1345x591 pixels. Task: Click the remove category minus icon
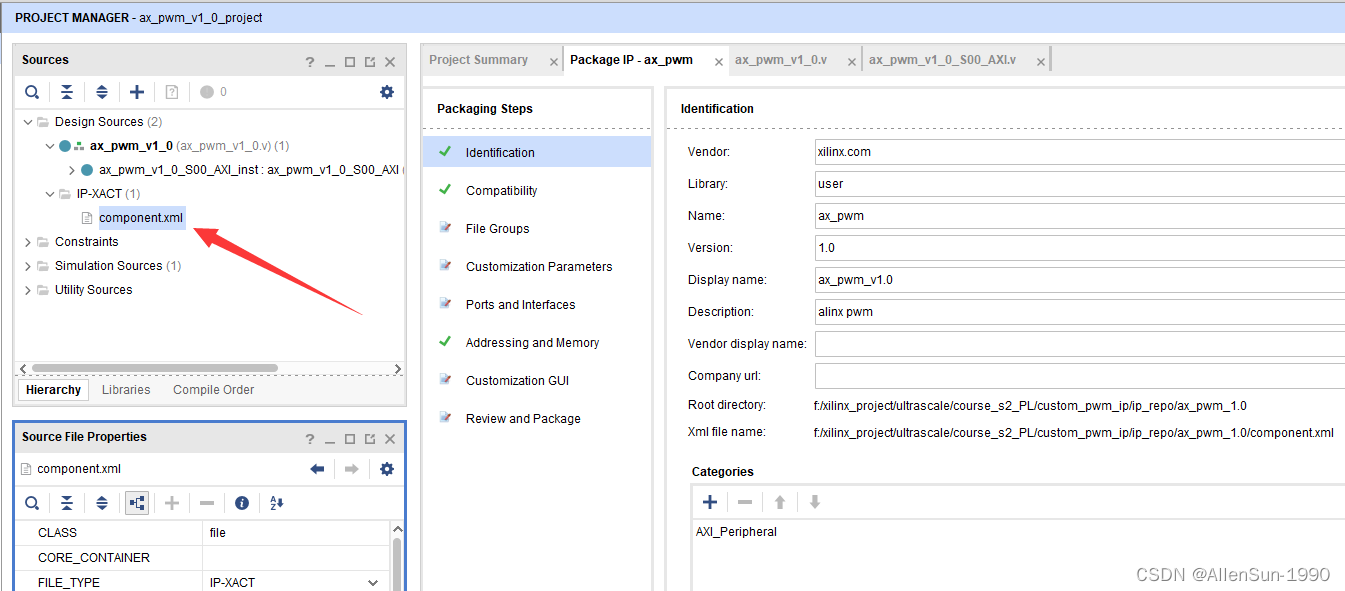[x=745, y=502]
